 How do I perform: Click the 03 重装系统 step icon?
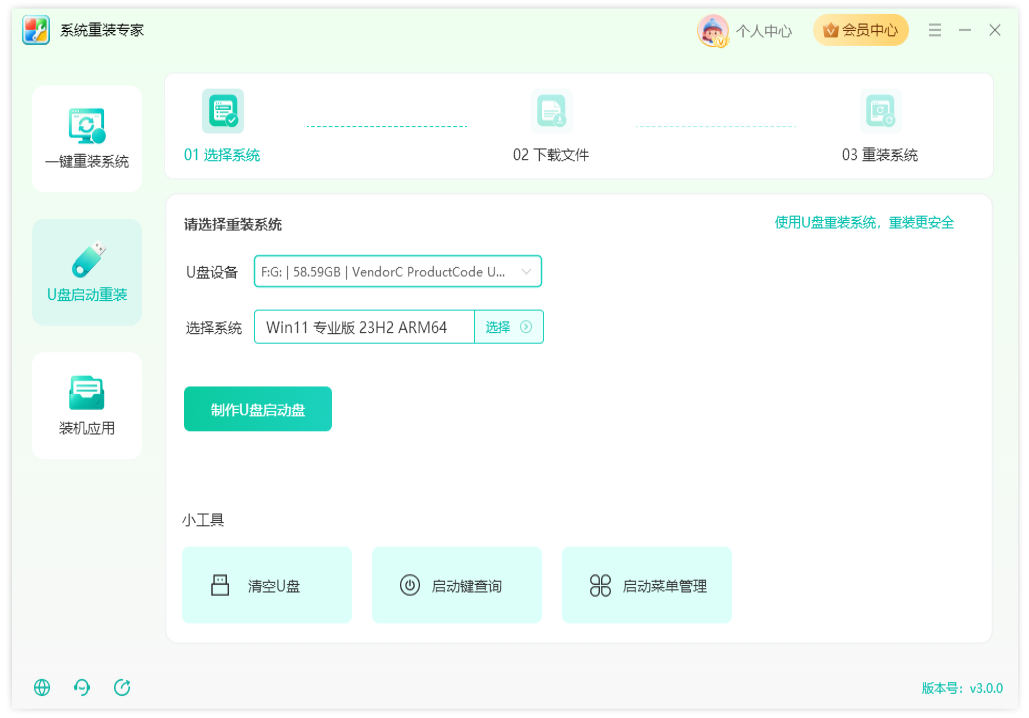click(x=880, y=111)
